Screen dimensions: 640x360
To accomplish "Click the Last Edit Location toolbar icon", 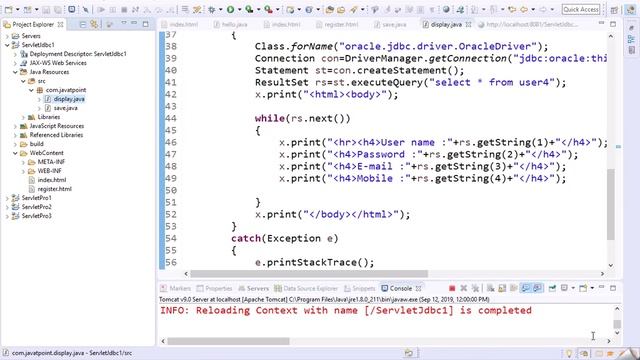I will click(x=512, y=9).
